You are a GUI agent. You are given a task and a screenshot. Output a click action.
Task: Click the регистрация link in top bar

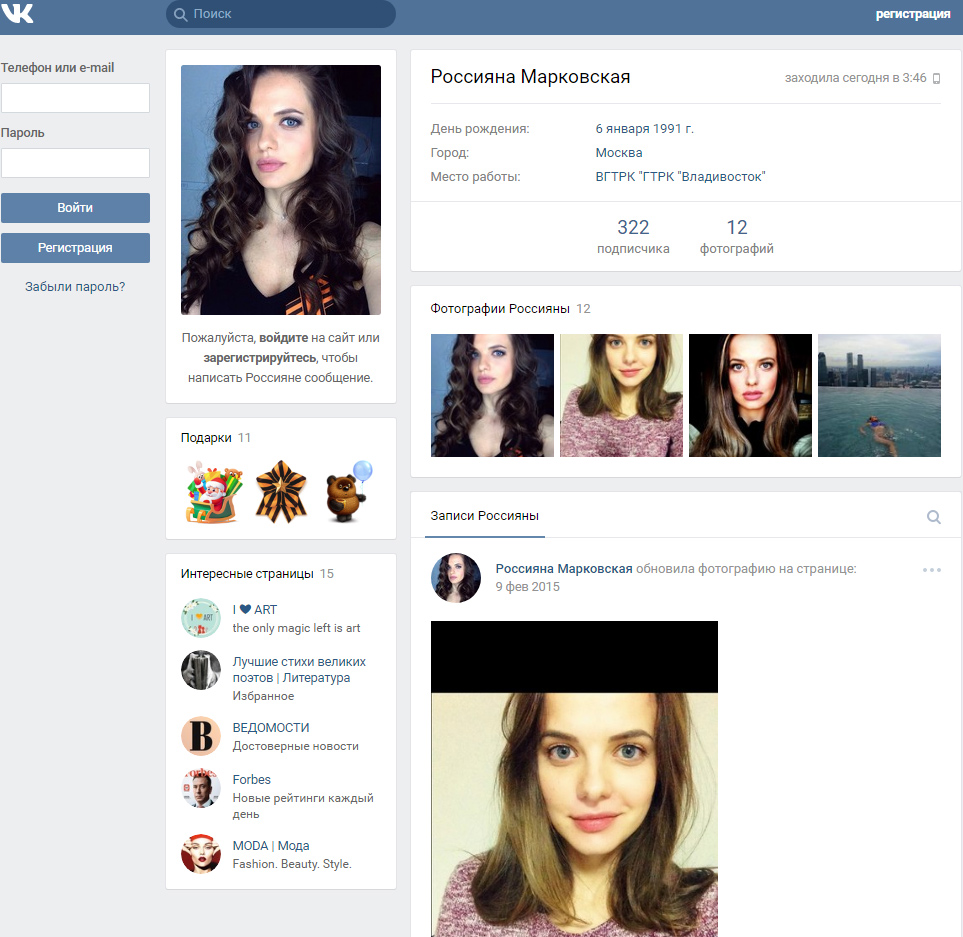click(x=913, y=14)
